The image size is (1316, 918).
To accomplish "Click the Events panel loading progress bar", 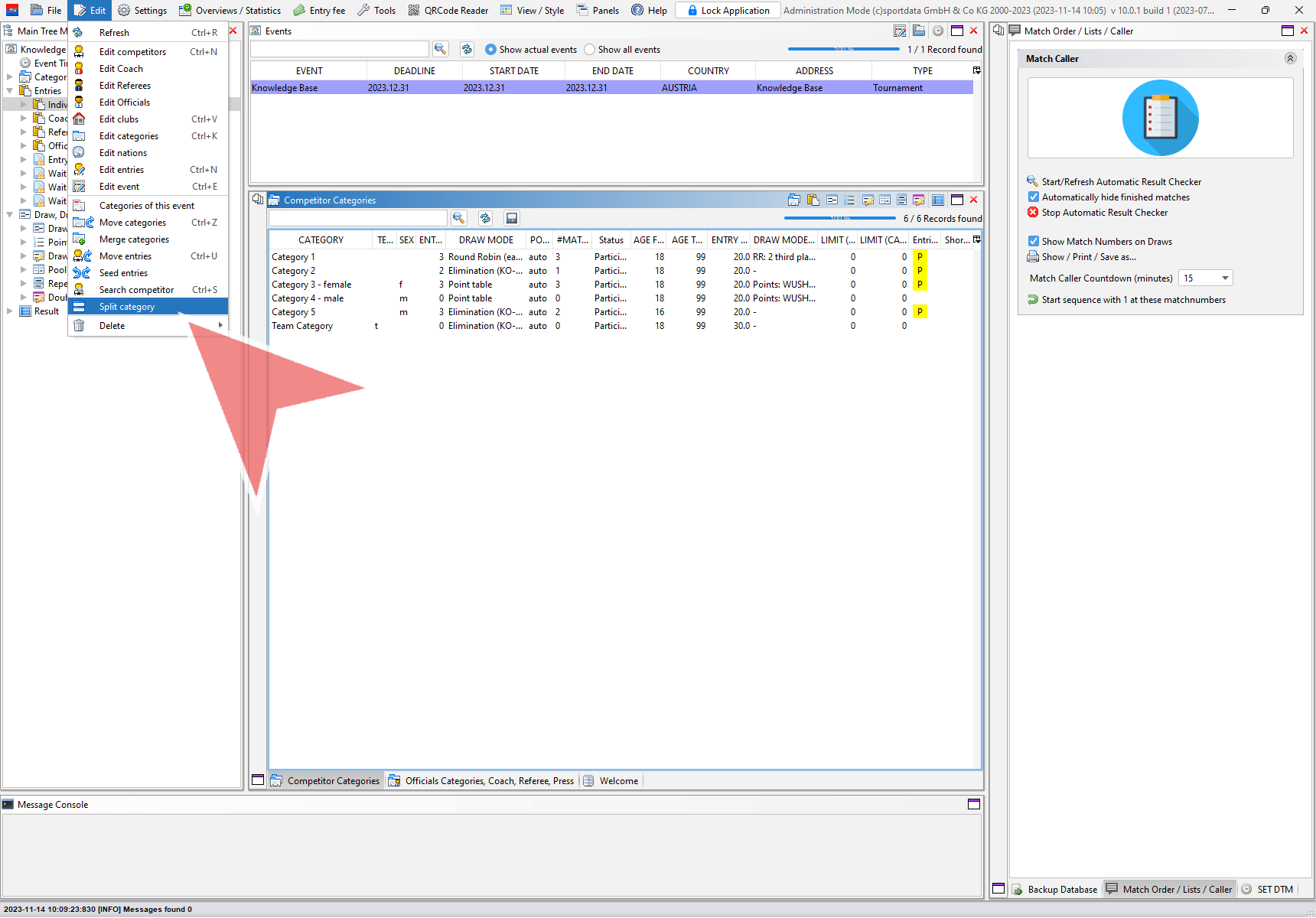I will (x=843, y=50).
